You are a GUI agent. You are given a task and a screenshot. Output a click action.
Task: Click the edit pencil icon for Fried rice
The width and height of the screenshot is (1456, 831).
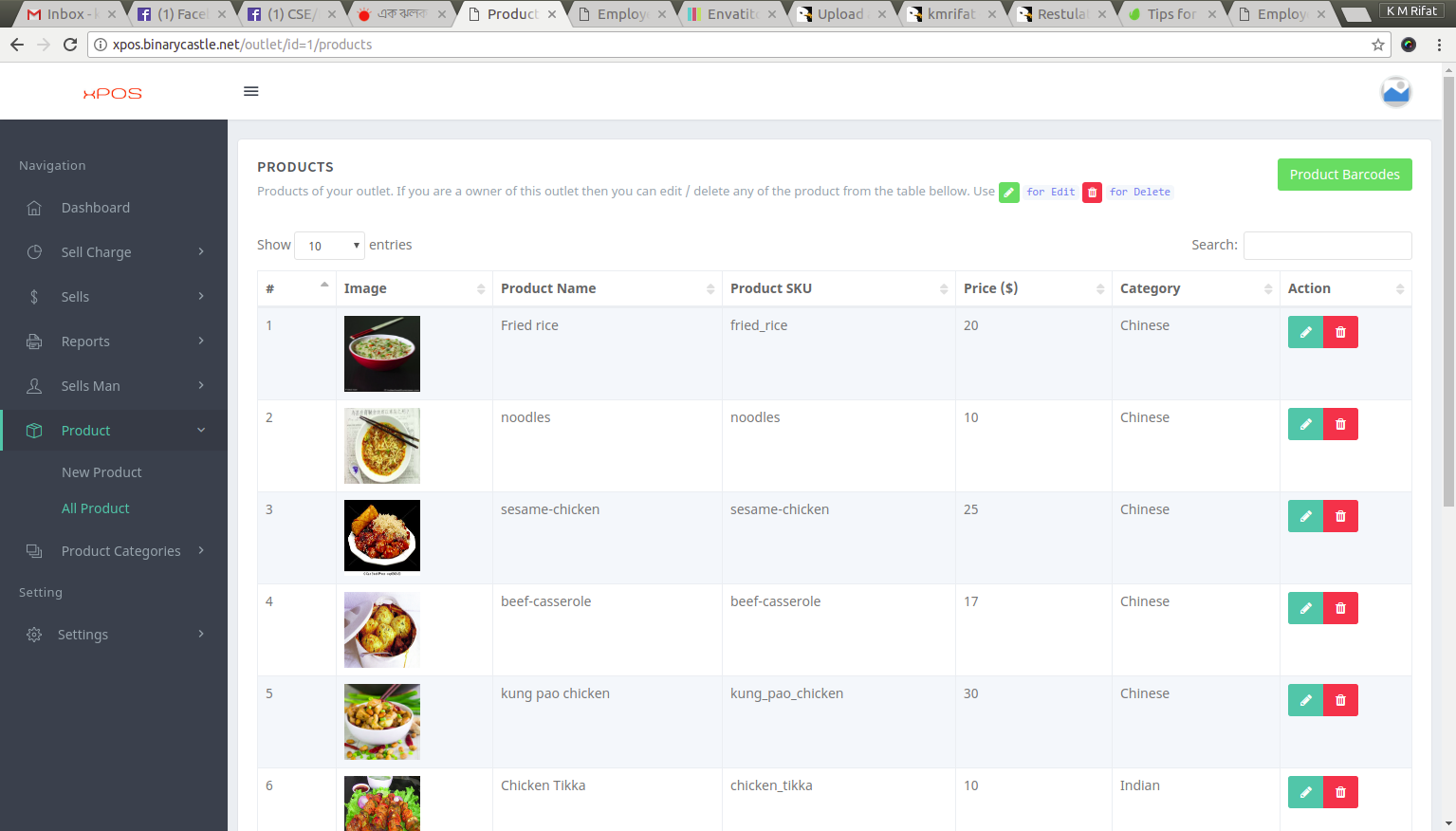click(1305, 332)
